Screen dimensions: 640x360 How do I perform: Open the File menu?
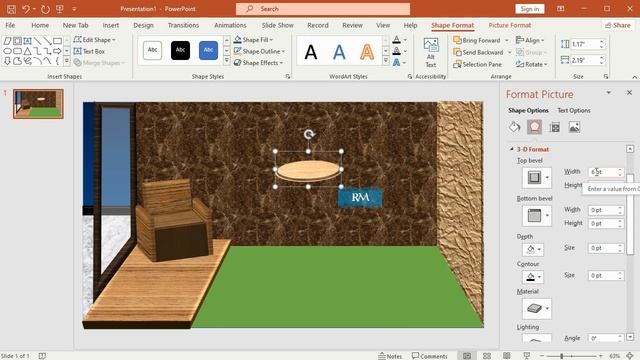point(10,25)
